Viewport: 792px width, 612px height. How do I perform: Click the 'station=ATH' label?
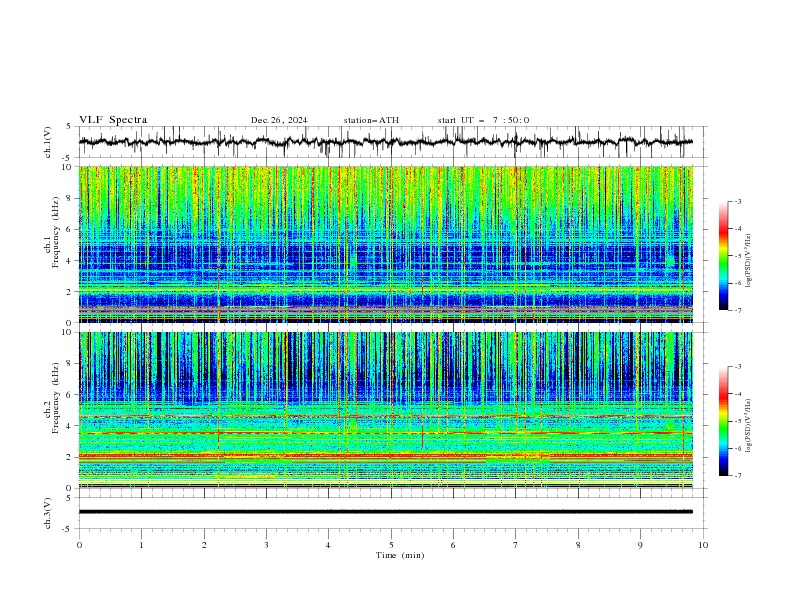tap(371, 120)
